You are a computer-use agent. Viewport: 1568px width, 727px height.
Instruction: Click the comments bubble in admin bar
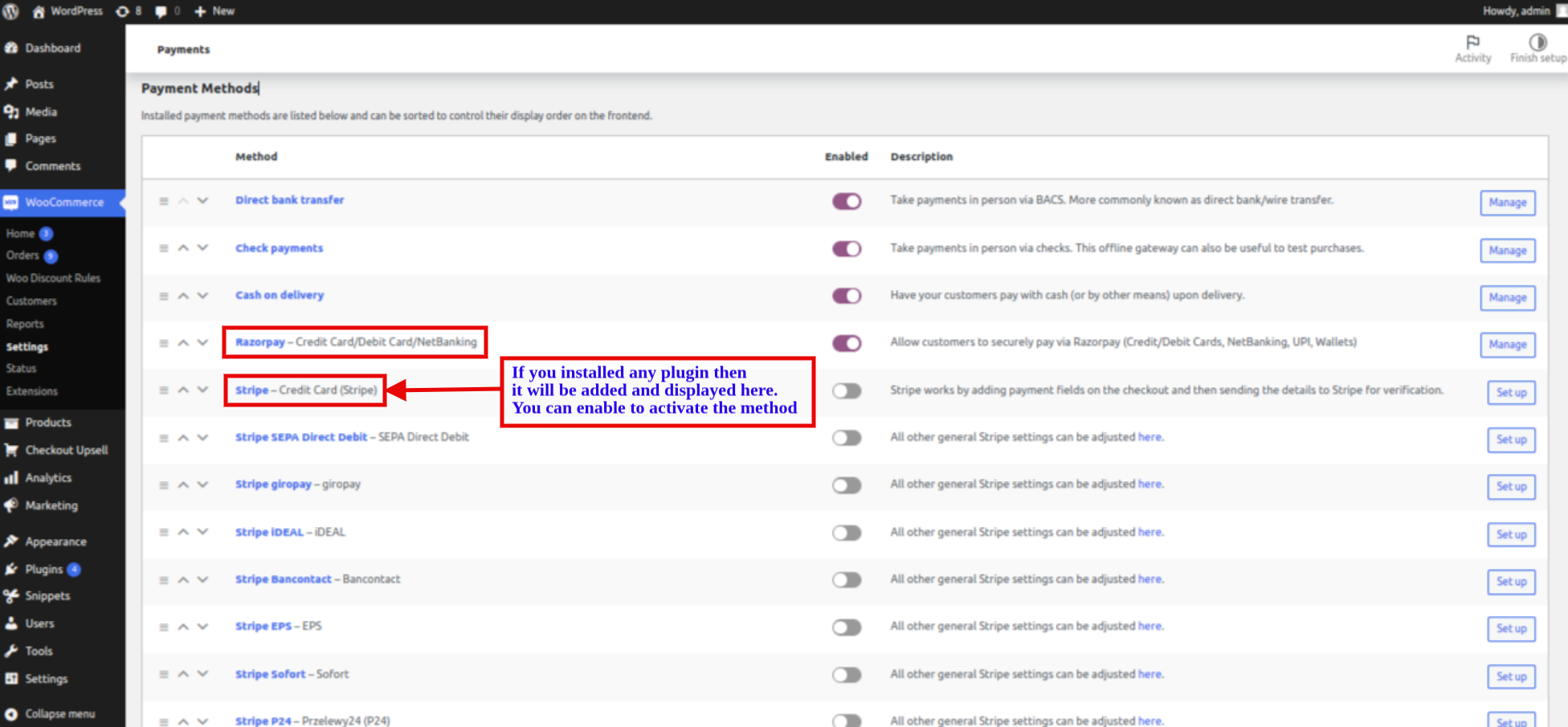coord(161,11)
